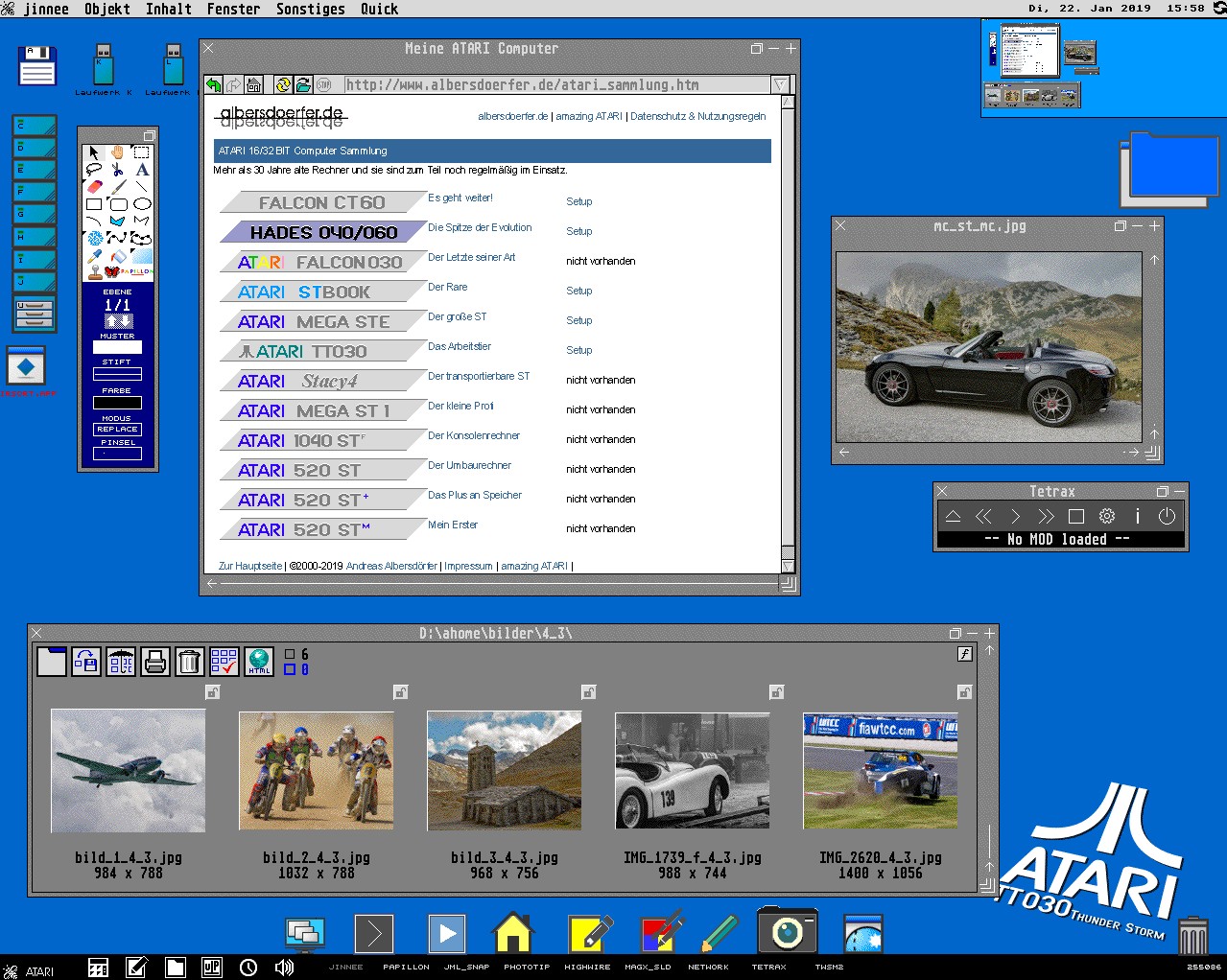Select the IMG_2620_4_3.jpg rally car thumbnail
Image resolution: width=1227 pixels, height=980 pixels.
[x=881, y=771]
